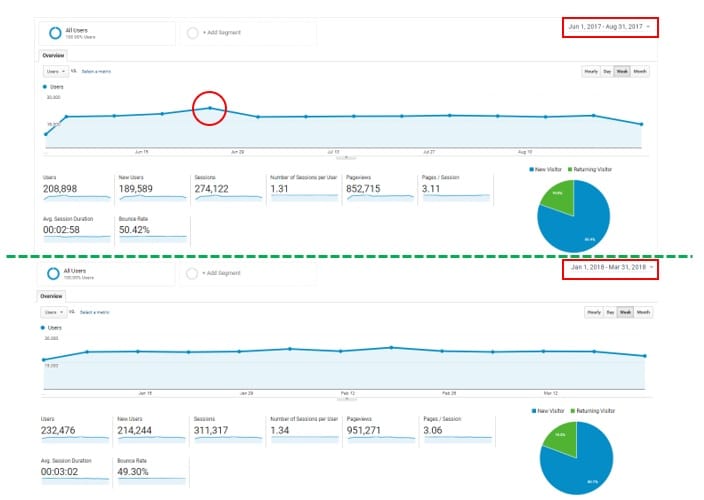The width and height of the screenshot is (704, 500).
Task: Click the sparkline under Pageviews 852,715
Action: 379,198
